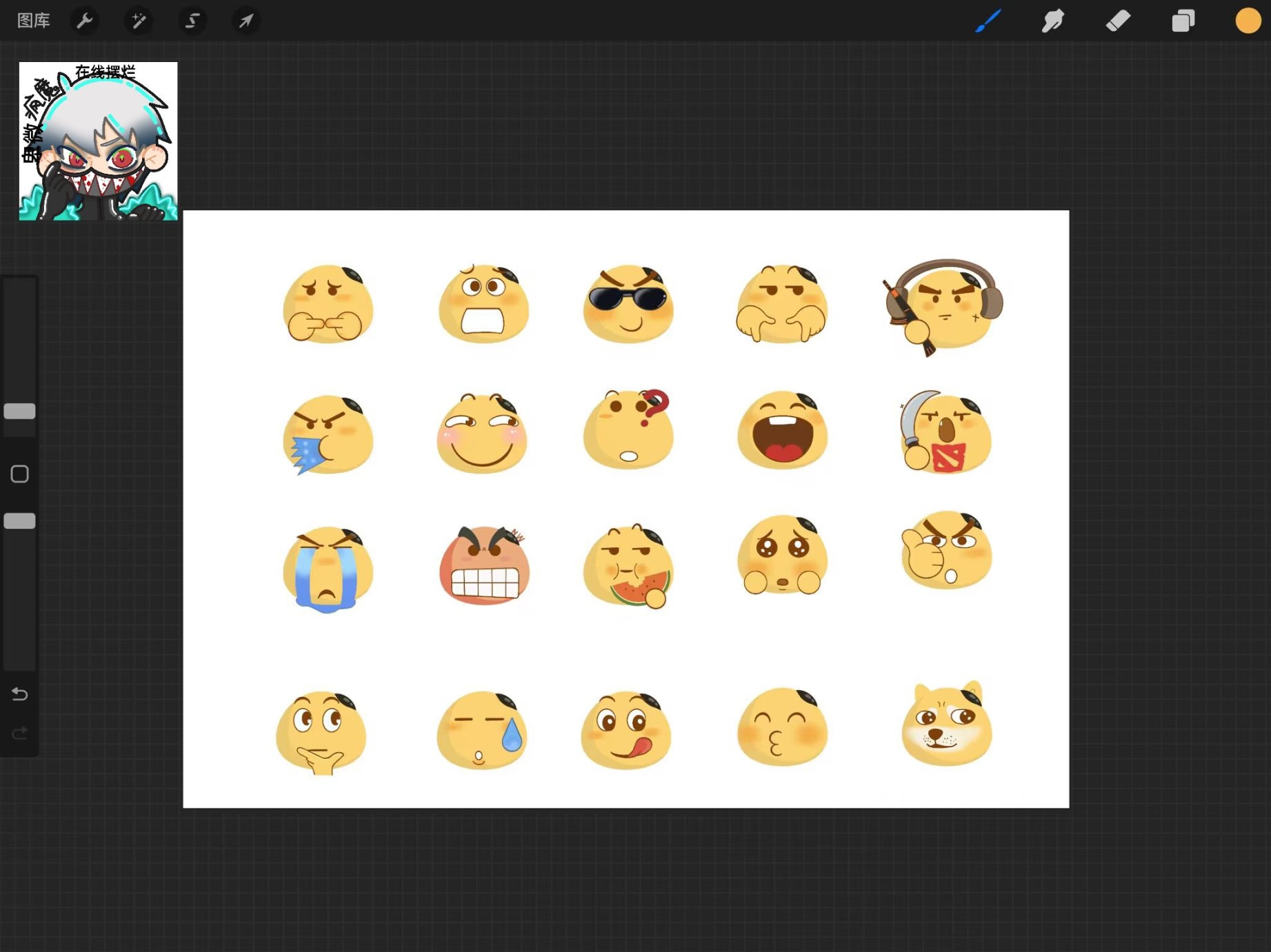
Task: Click the thinking chin-hand emoji
Action: pos(321,732)
